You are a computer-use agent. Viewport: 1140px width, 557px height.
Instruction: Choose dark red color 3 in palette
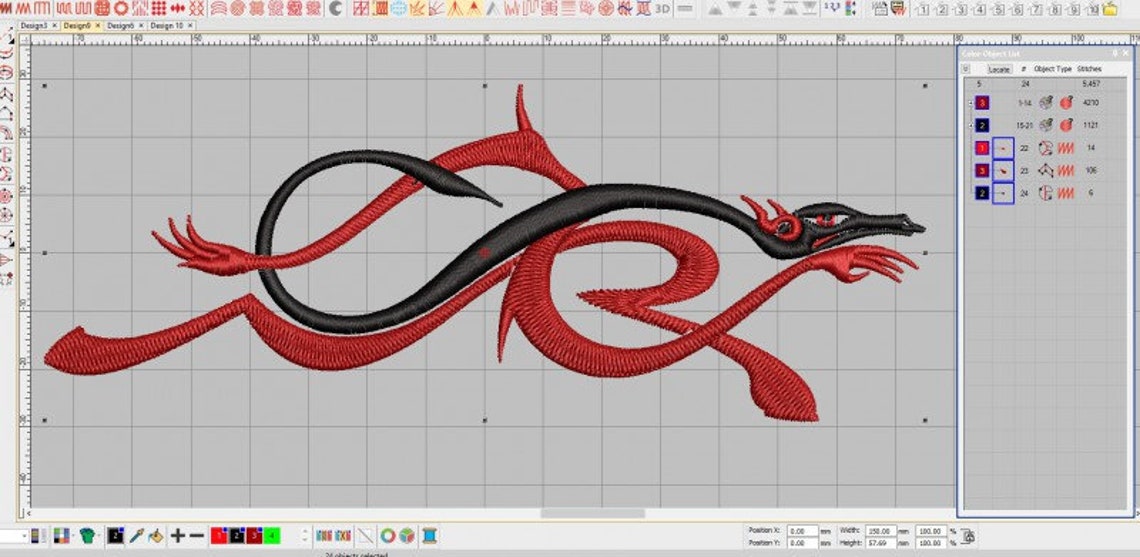coord(254,537)
